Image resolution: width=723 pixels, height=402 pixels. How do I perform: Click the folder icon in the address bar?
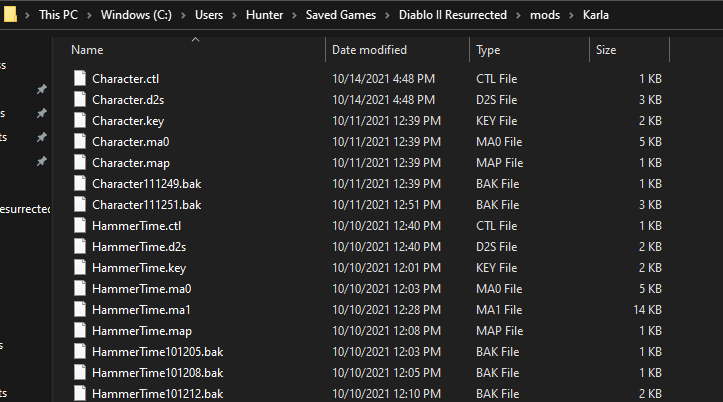pos(10,14)
